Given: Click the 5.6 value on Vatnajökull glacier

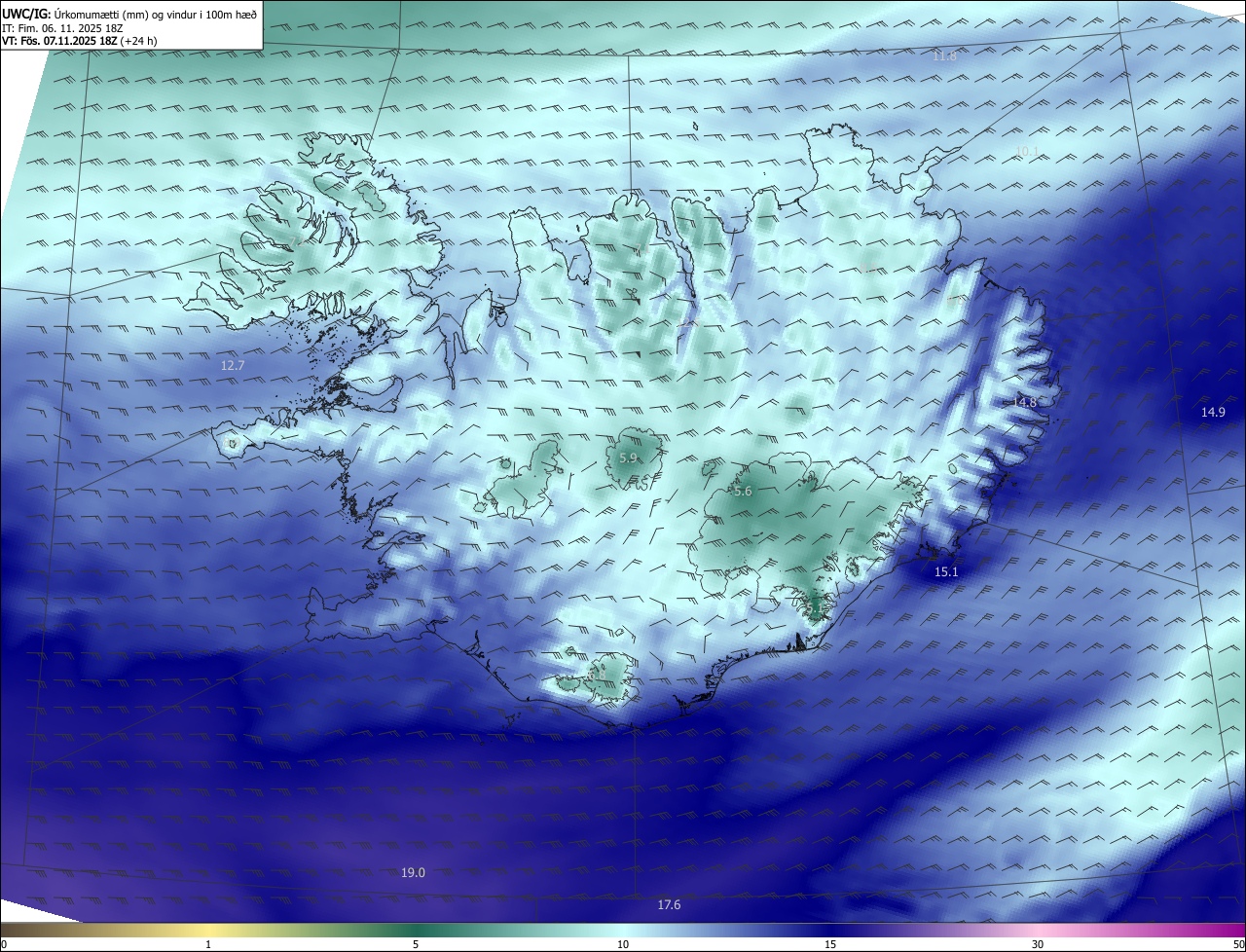Looking at the screenshot, I should [x=743, y=493].
